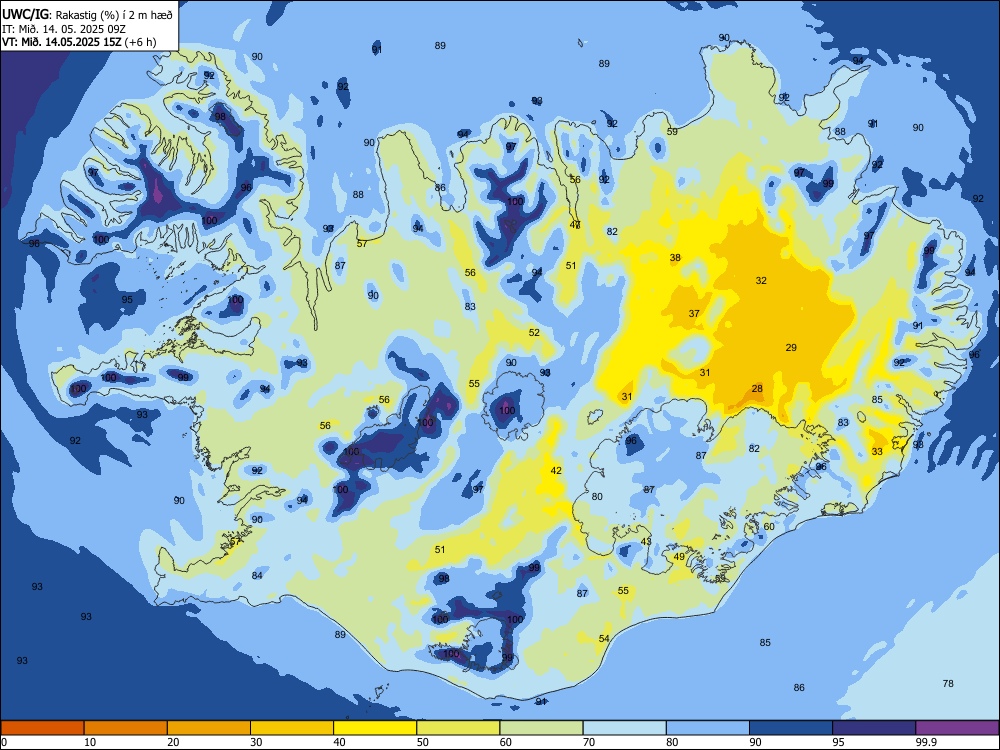Click the humidity value '80' on the map
Screen dimensions: 1000x750
(x=597, y=496)
